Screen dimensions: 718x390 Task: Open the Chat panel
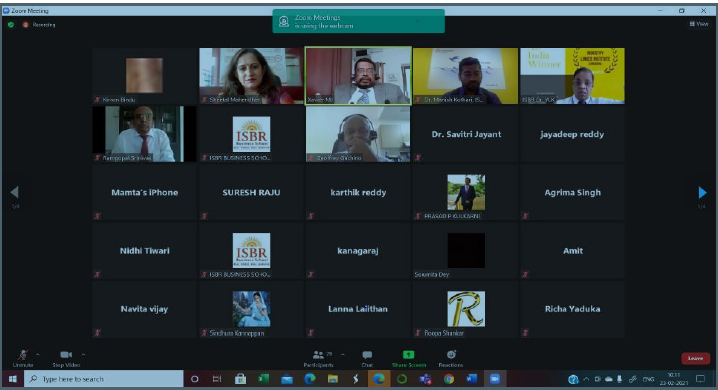coord(367,358)
